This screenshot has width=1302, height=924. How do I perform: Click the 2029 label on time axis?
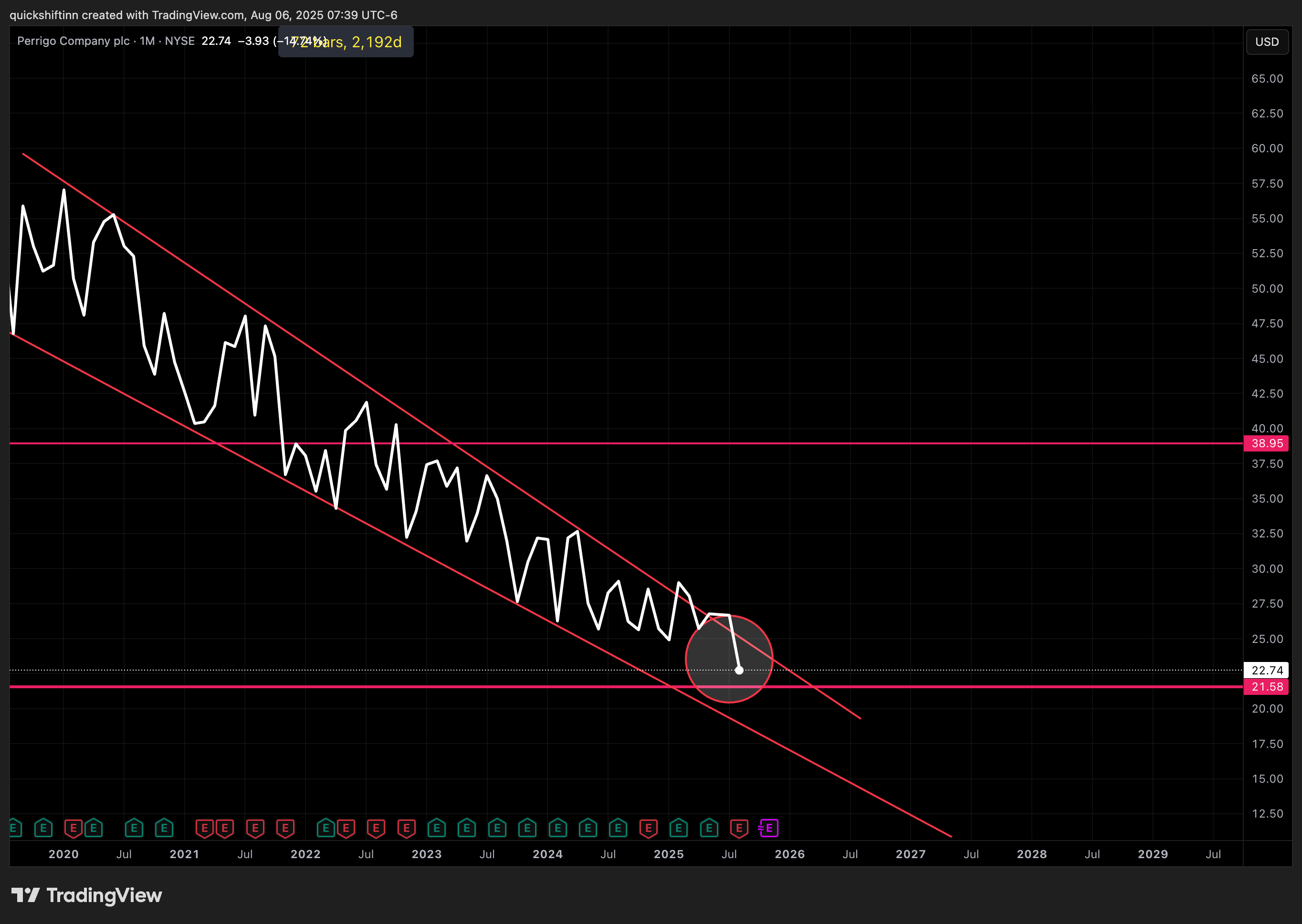1153,854
